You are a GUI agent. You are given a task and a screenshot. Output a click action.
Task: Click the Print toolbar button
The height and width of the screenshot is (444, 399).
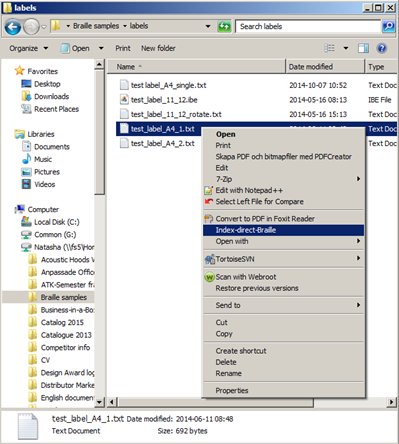123,48
